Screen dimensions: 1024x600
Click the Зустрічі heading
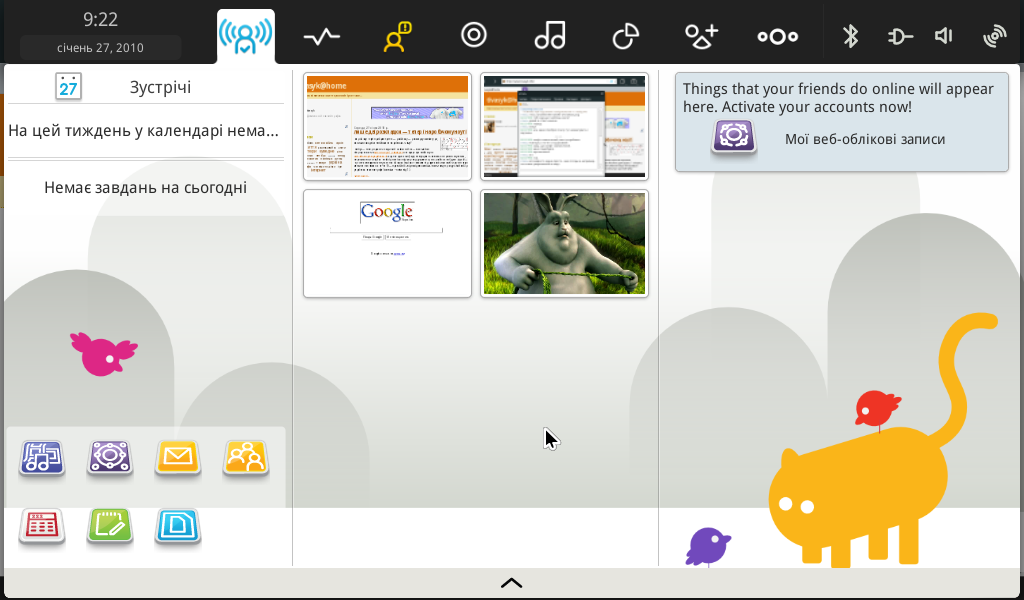[x=161, y=87]
